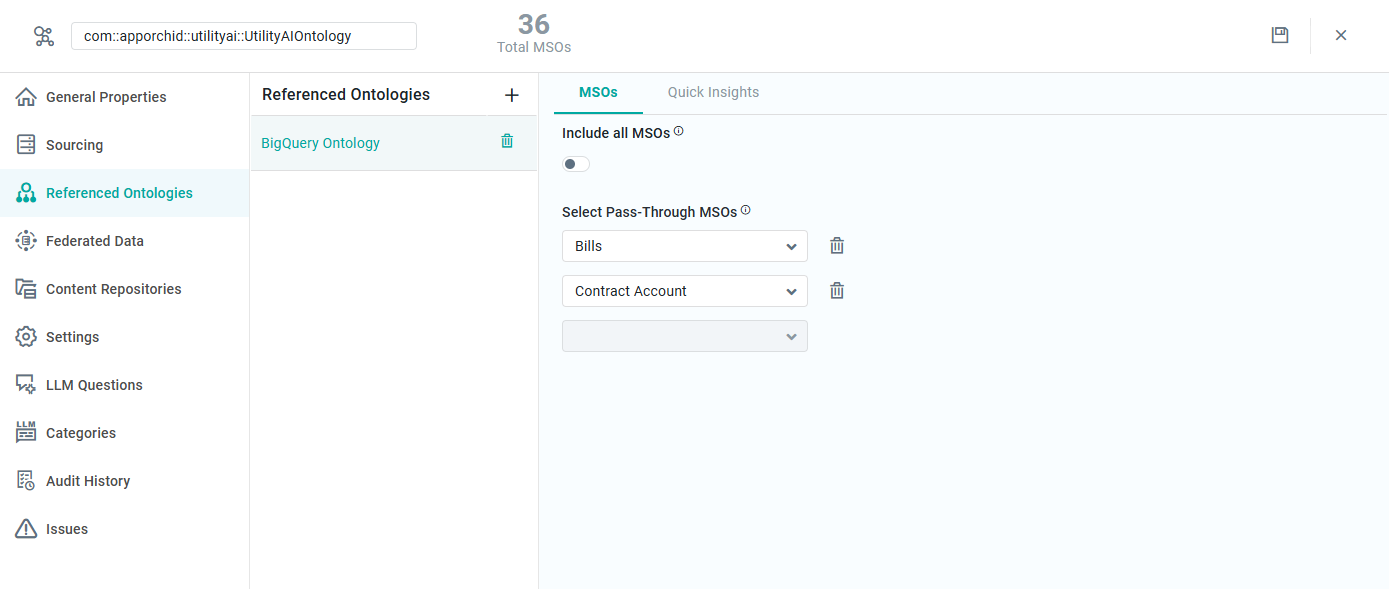
Task: Remove the Bills pass-through MSO
Action: tap(837, 246)
